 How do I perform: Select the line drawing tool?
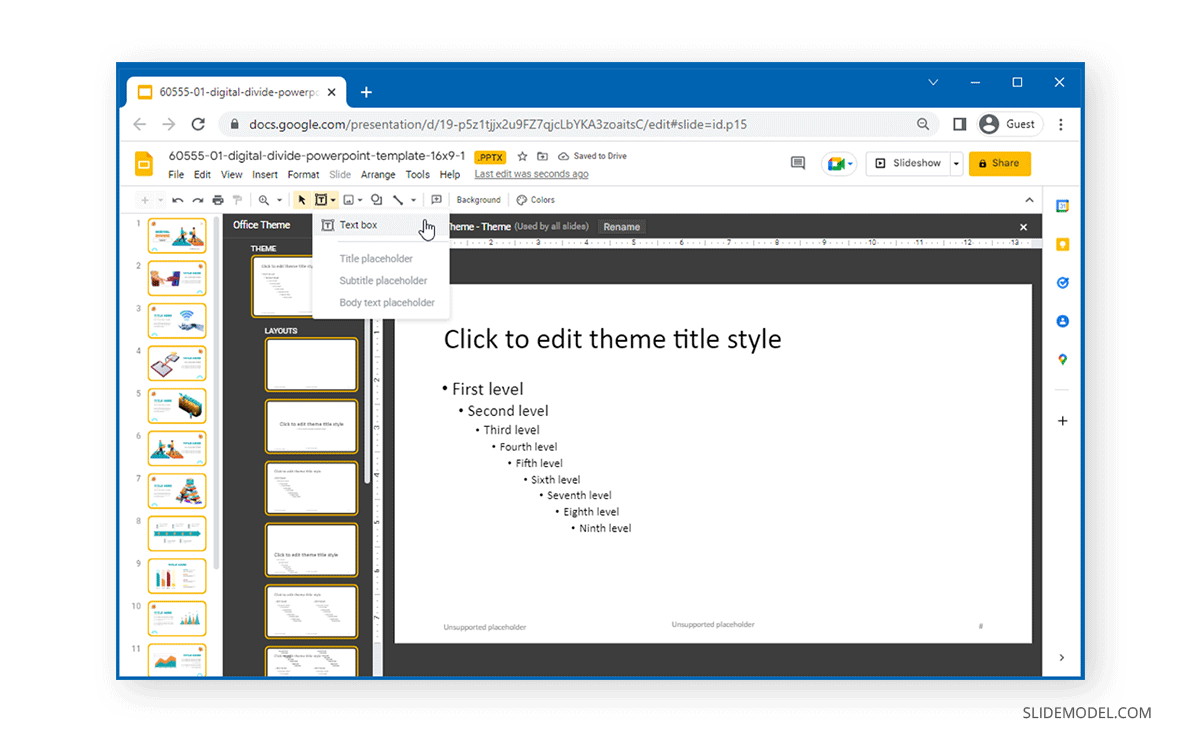399,199
